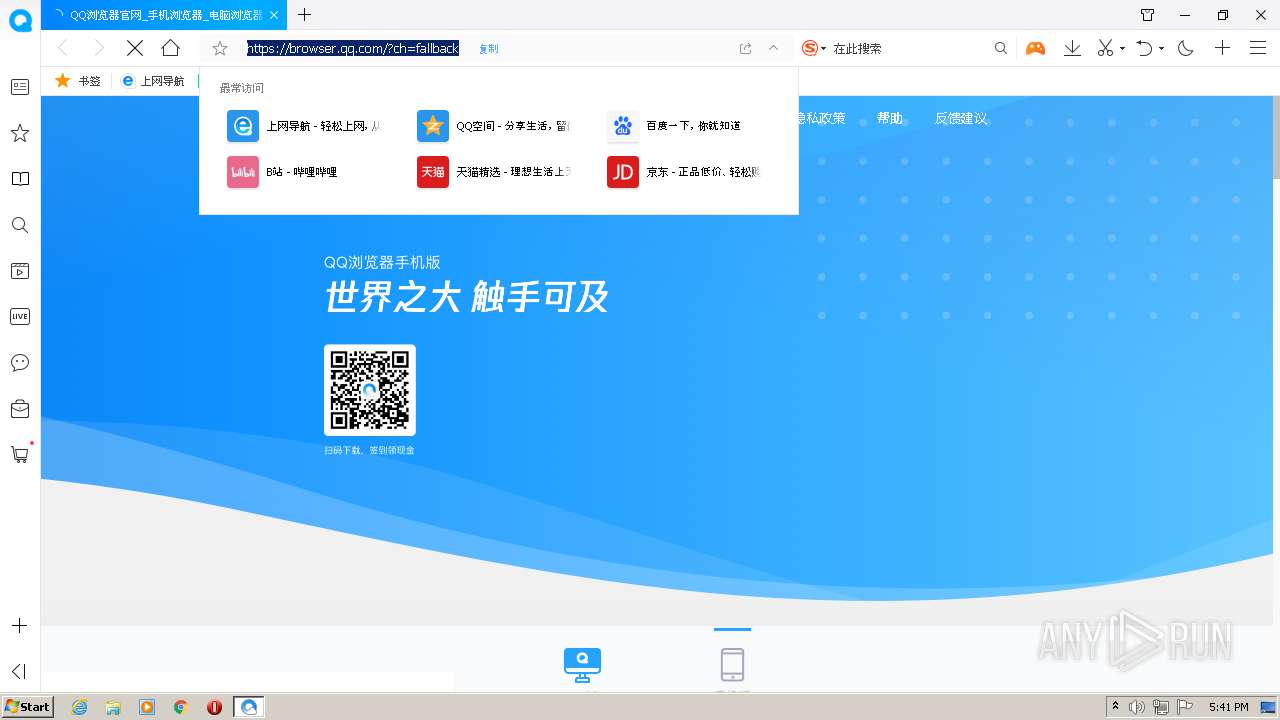
Task: Select the desktop version tab icon
Action: pyautogui.click(x=582, y=664)
